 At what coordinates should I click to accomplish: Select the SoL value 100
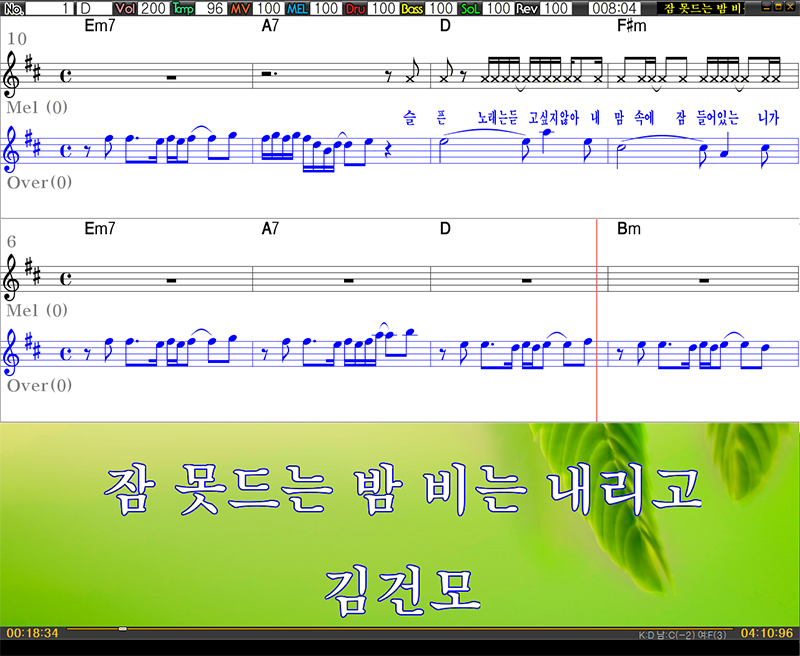point(498,8)
